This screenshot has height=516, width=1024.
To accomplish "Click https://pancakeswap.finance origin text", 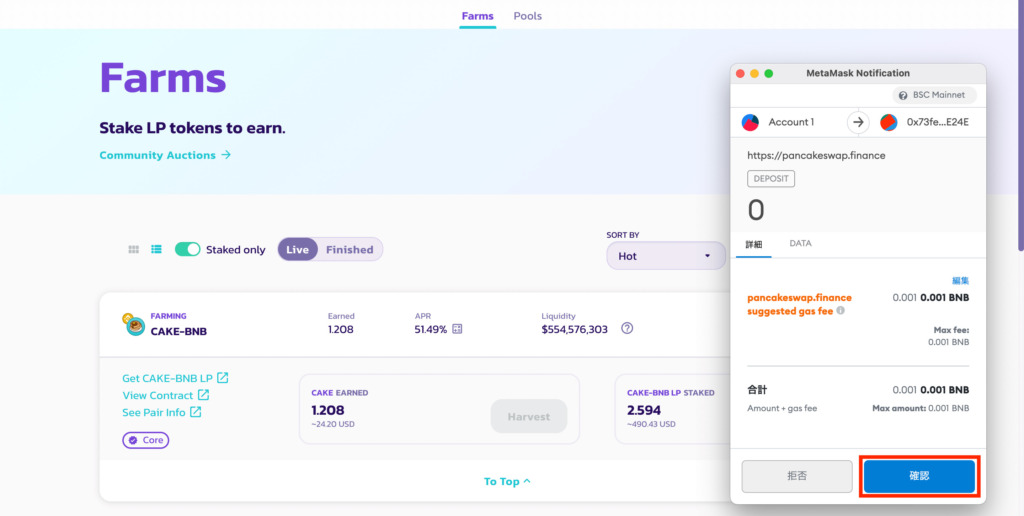I will tap(816, 155).
